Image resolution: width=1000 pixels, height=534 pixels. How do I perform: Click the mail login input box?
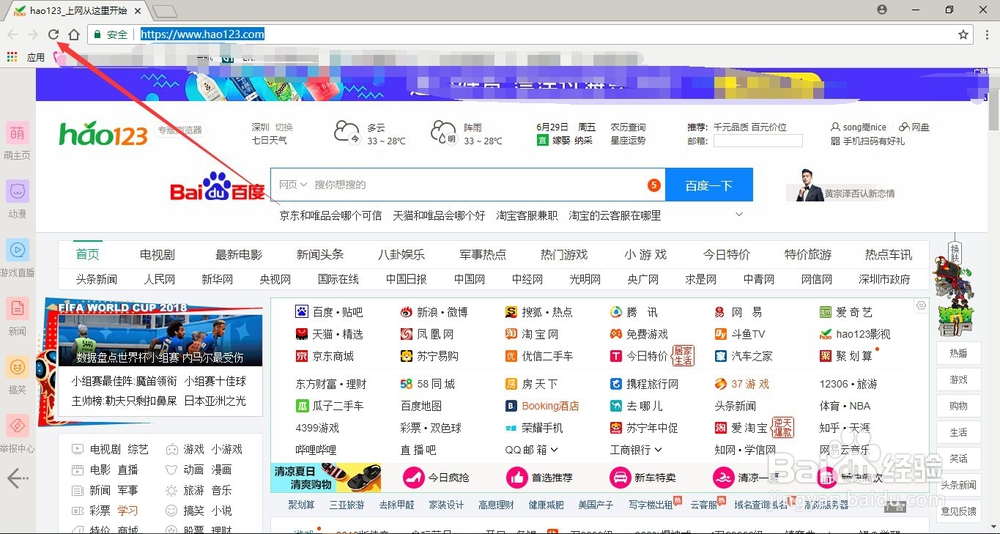point(758,140)
